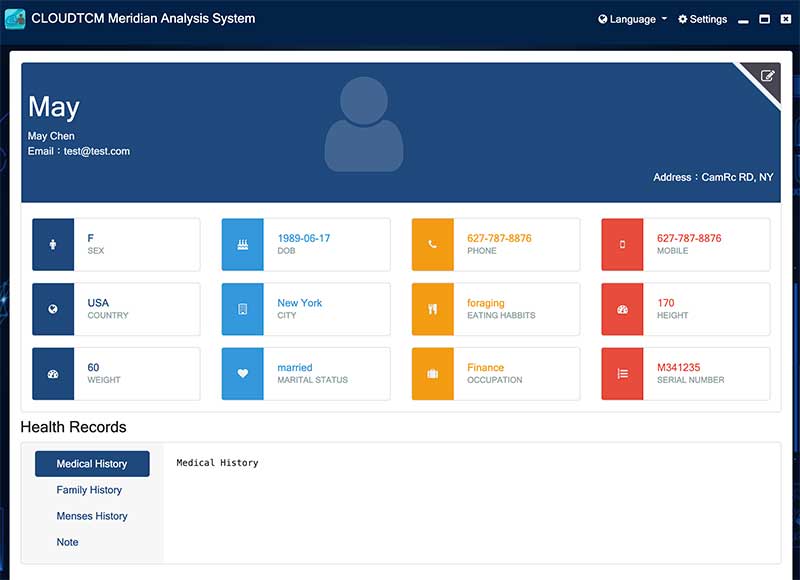Click the orange phone handset icon
This screenshot has width=800, height=580.
coord(432,244)
